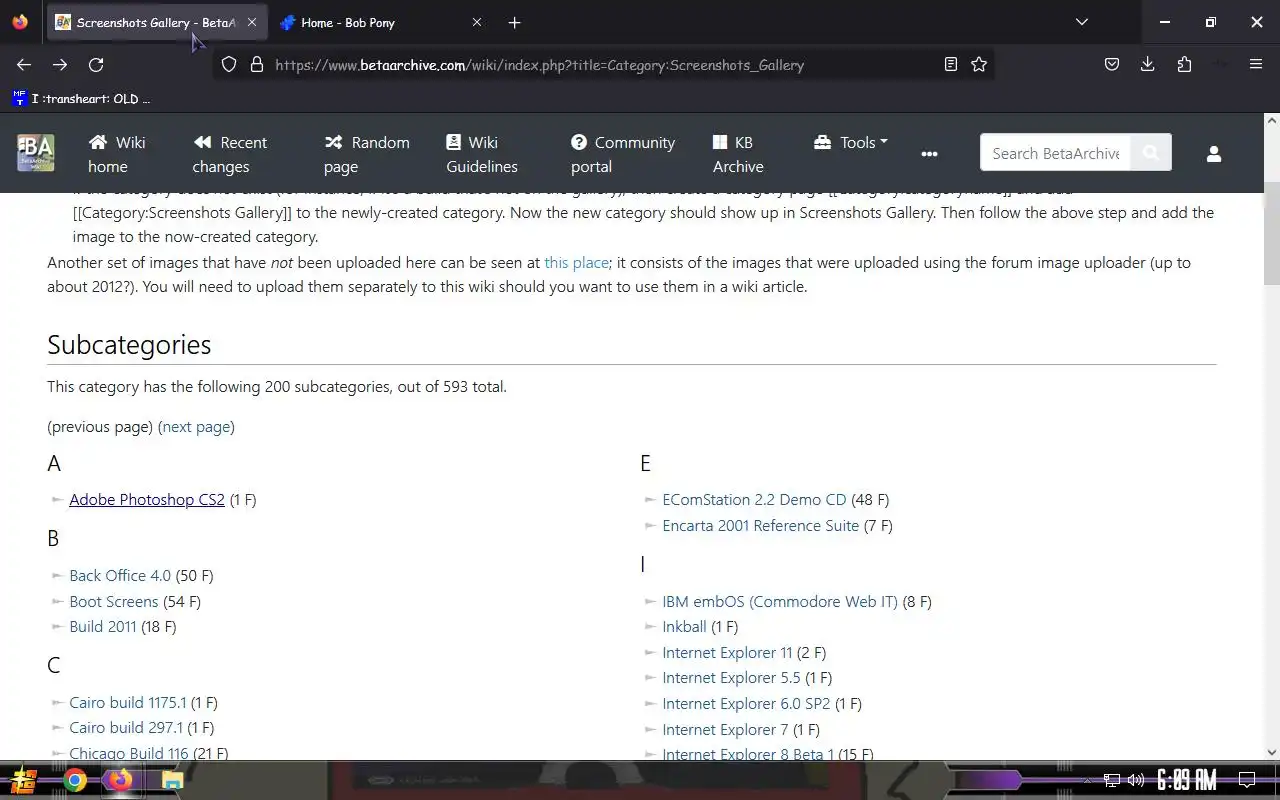Expand the EComStation 2.2 Demo CD arrow
Image resolution: width=1280 pixels, height=800 pixels.
[651, 500]
